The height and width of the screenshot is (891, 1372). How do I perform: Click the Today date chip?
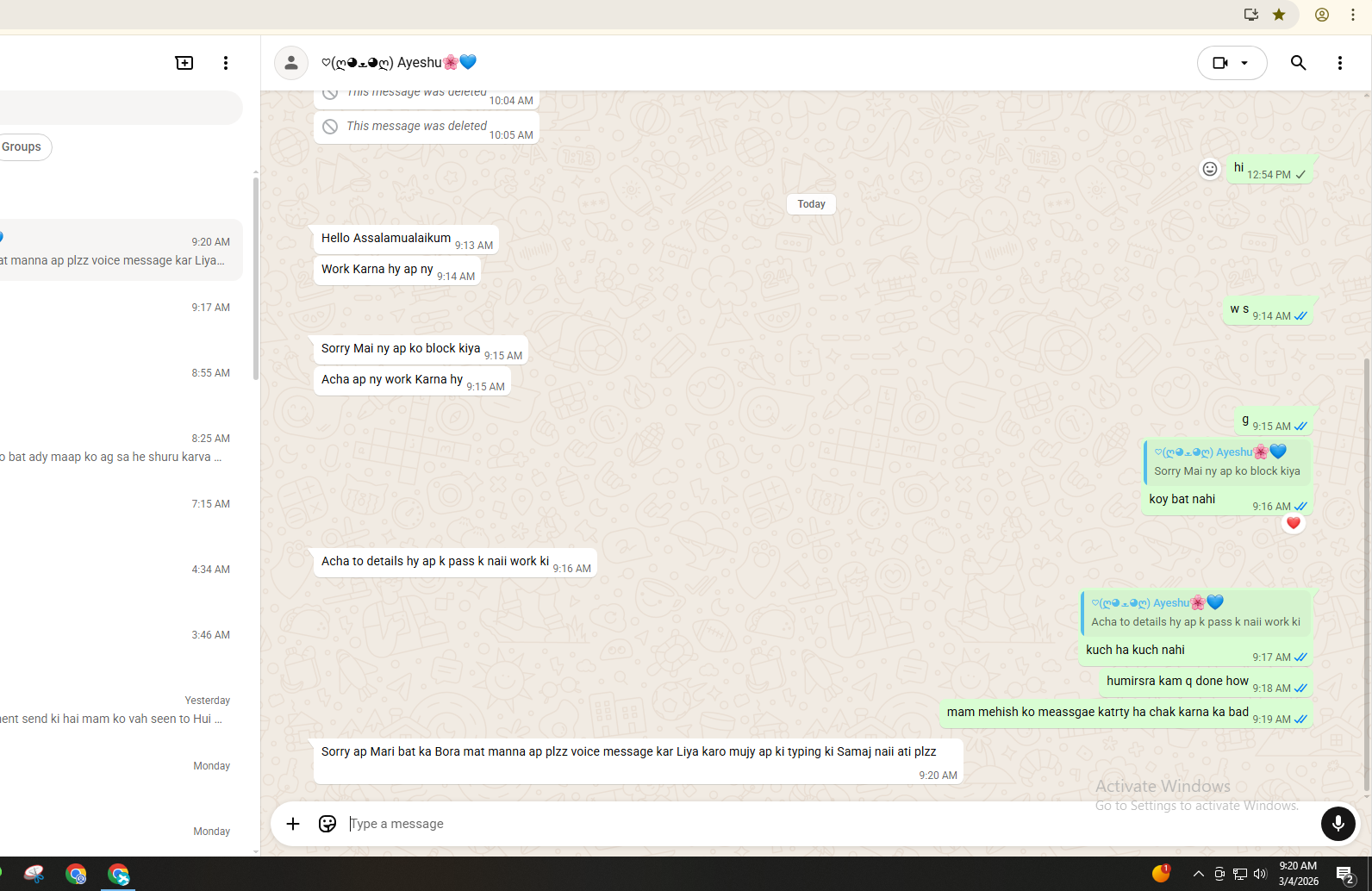point(811,204)
